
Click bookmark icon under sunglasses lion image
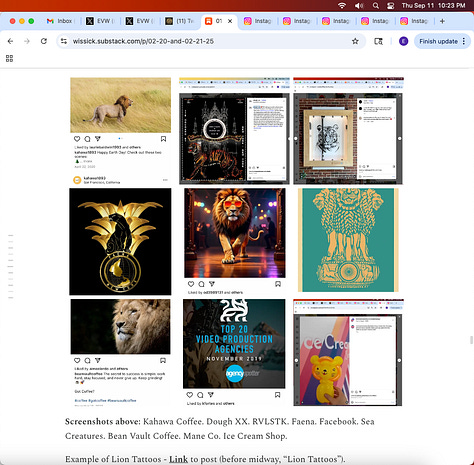tap(278, 284)
